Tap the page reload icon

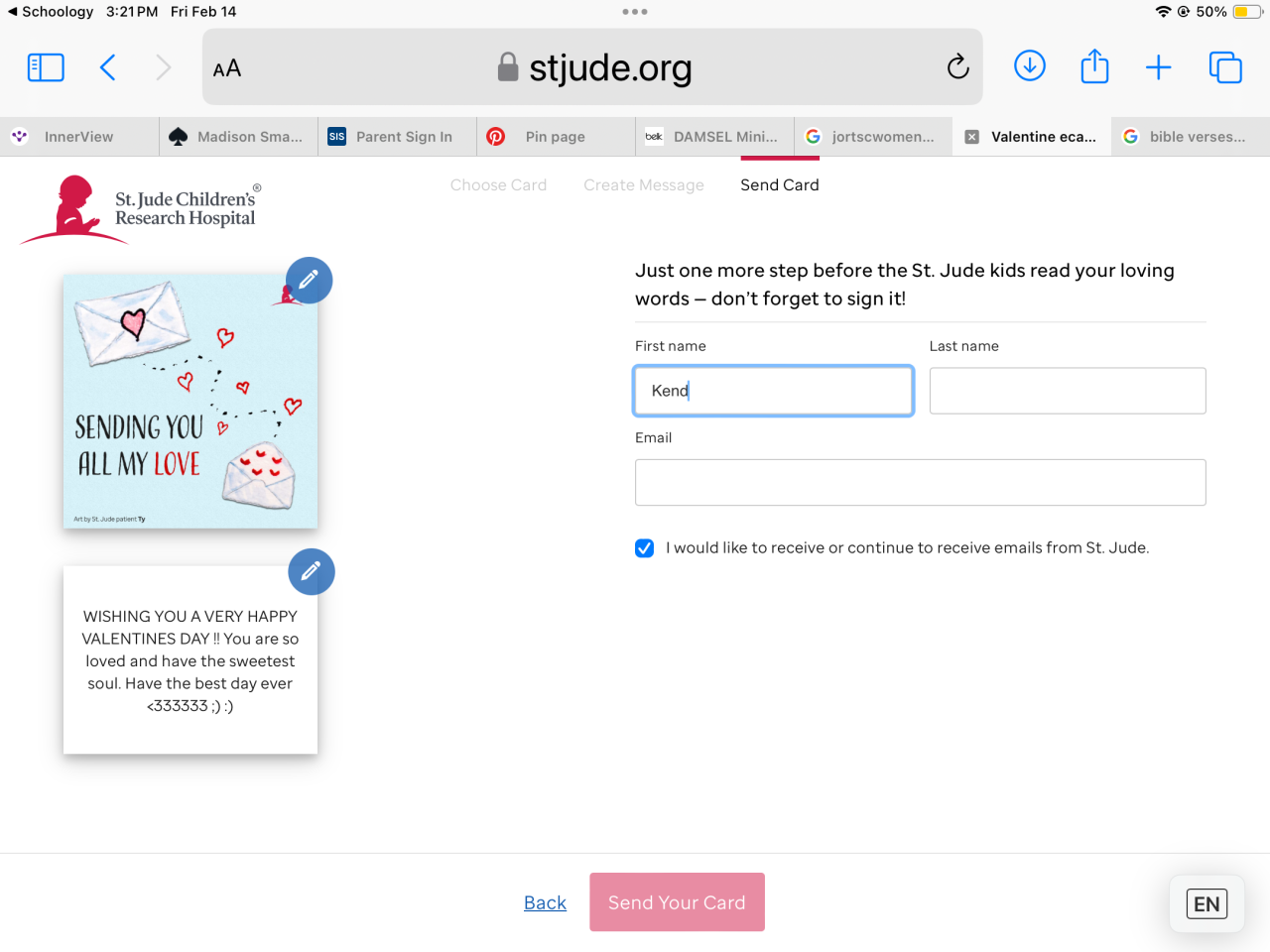point(957,67)
